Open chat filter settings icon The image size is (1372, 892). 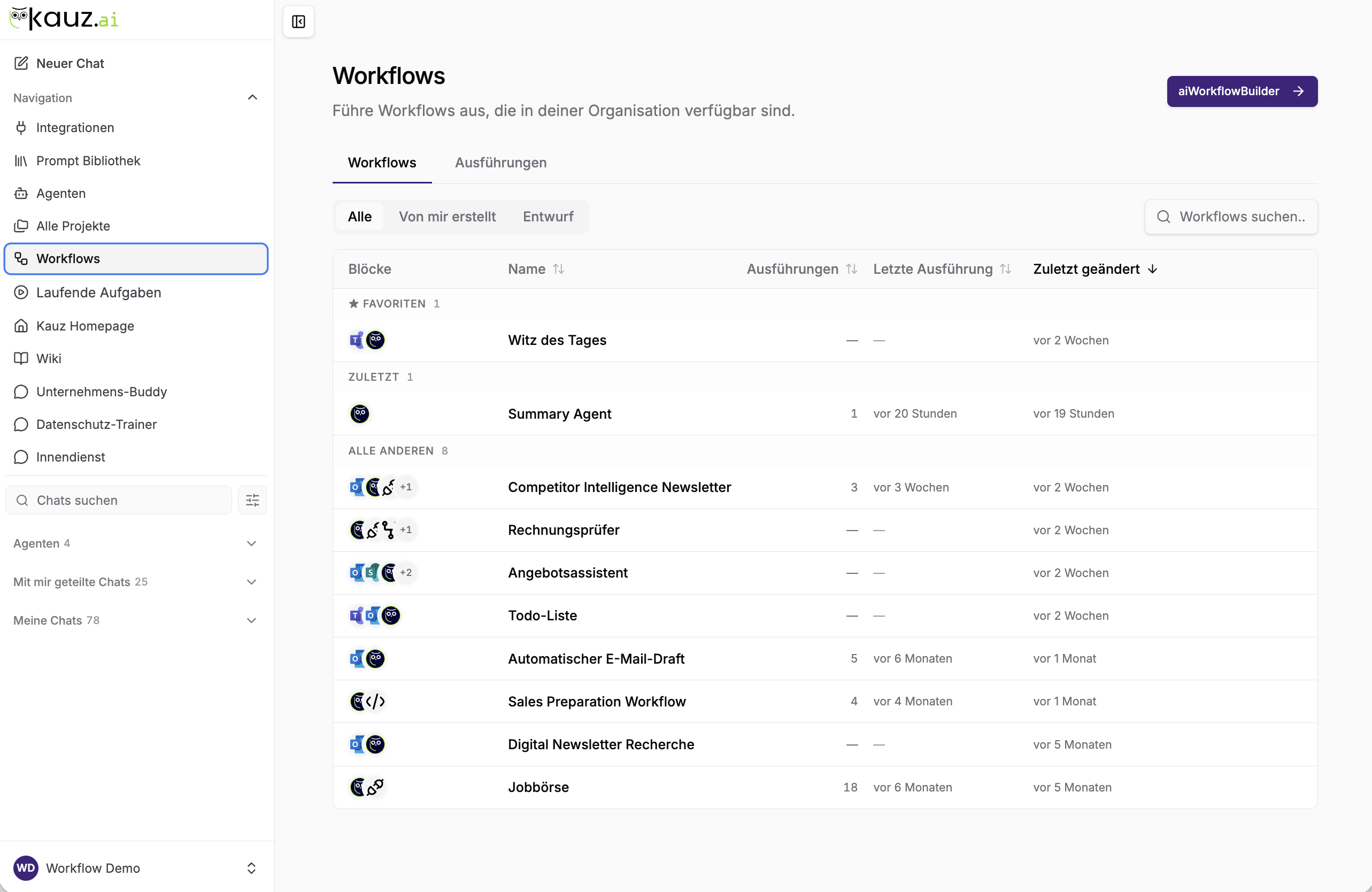click(x=252, y=500)
